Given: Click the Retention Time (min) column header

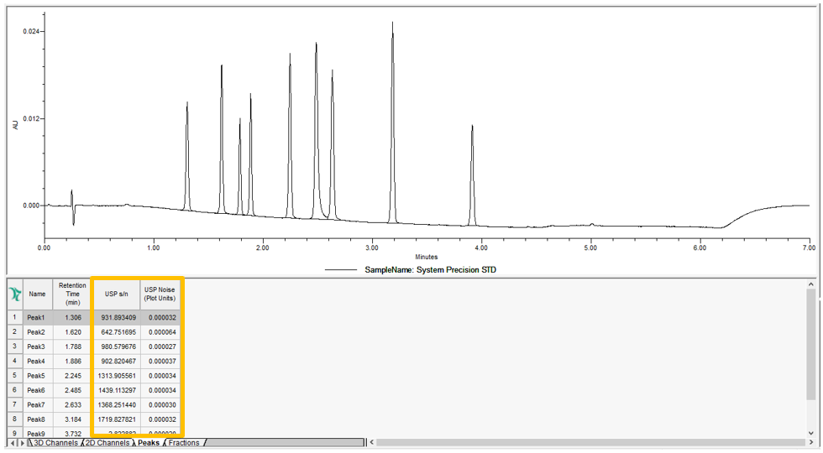Looking at the screenshot, I should coord(71,294).
